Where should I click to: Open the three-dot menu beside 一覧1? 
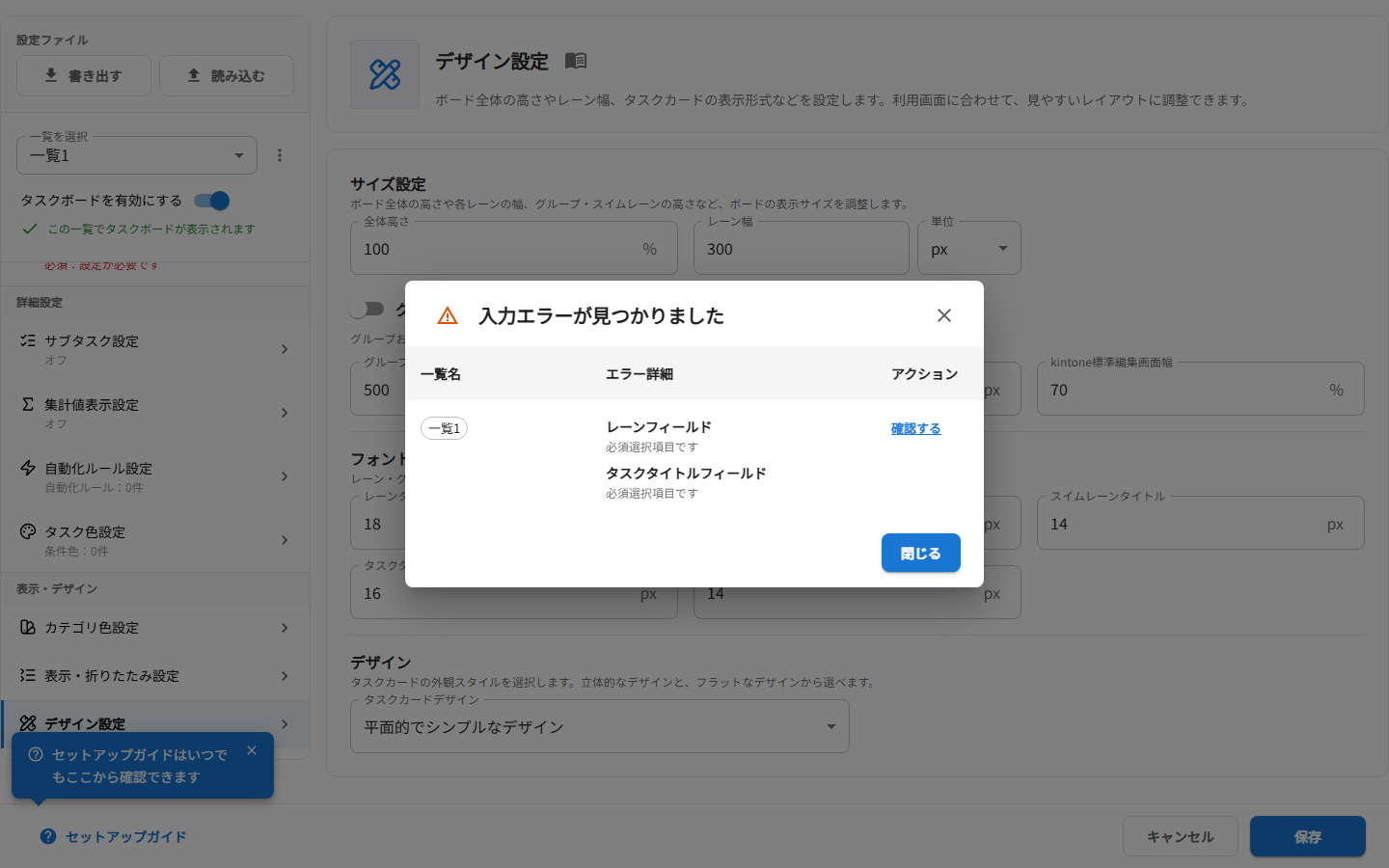[x=280, y=155]
